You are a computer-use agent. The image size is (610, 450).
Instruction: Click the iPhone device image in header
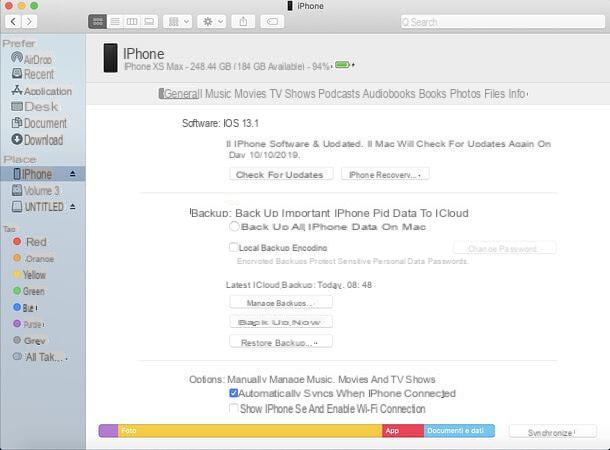[x=110, y=58]
